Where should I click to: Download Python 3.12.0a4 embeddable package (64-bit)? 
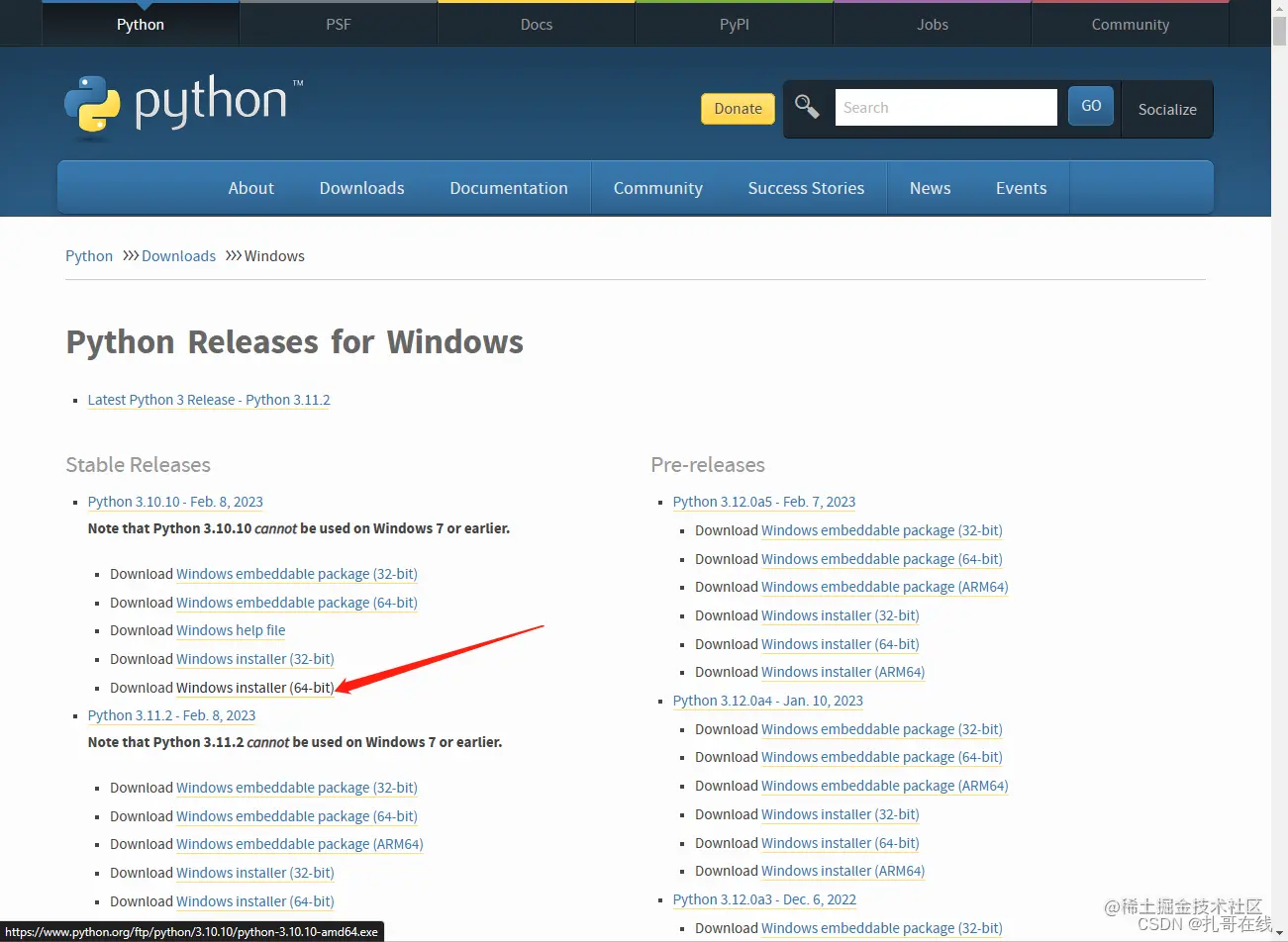click(x=882, y=757)
